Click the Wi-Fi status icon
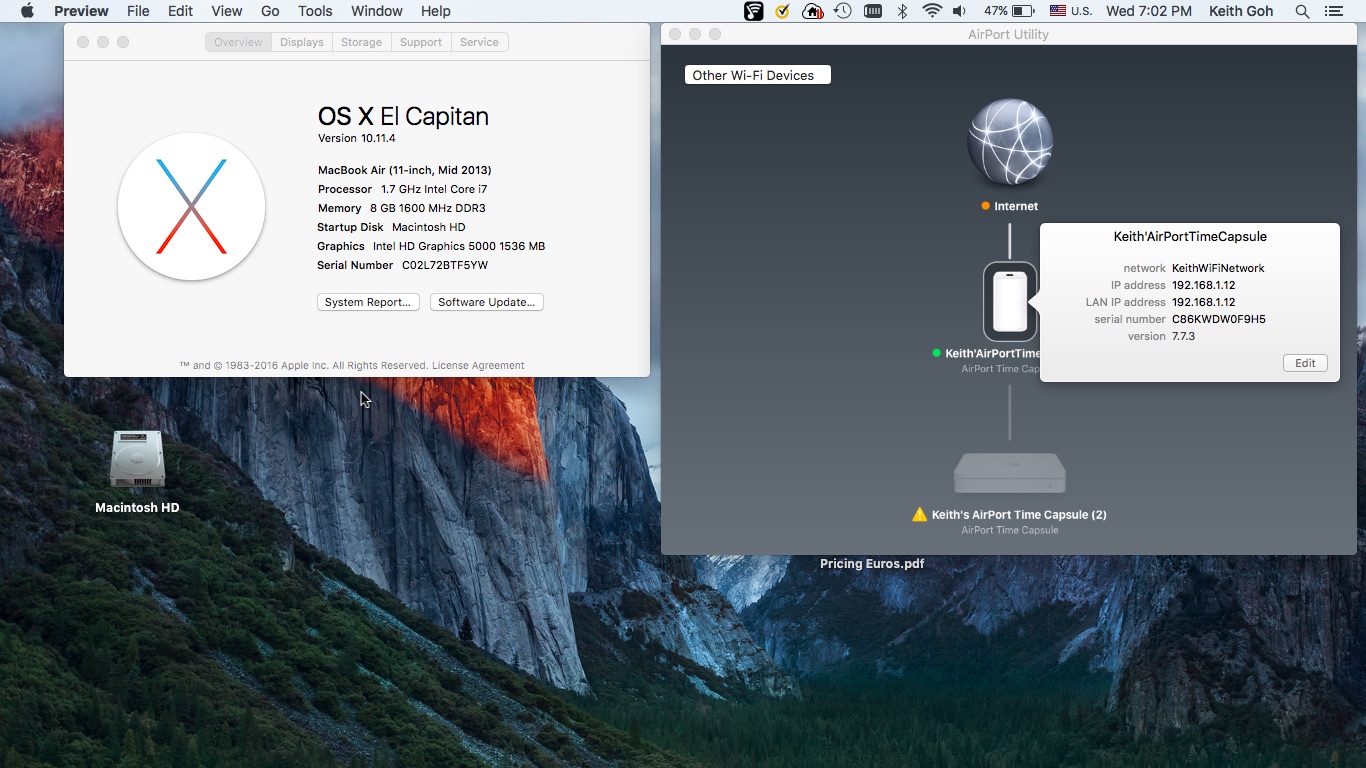Screen dimensions: 1366x768 tap(932, 11)
